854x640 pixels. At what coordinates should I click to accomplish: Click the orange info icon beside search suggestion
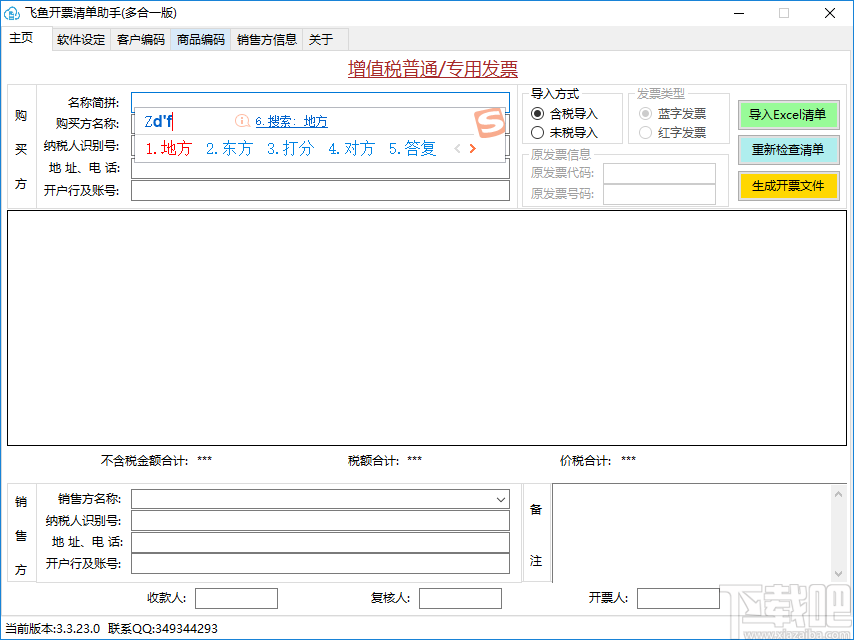pyautogui.click(x=242, y=121)
